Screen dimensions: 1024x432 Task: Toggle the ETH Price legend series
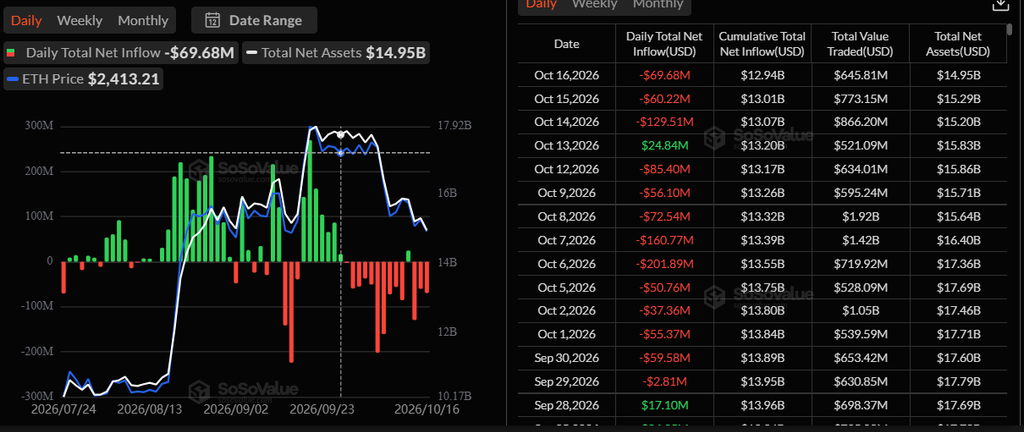83,80
